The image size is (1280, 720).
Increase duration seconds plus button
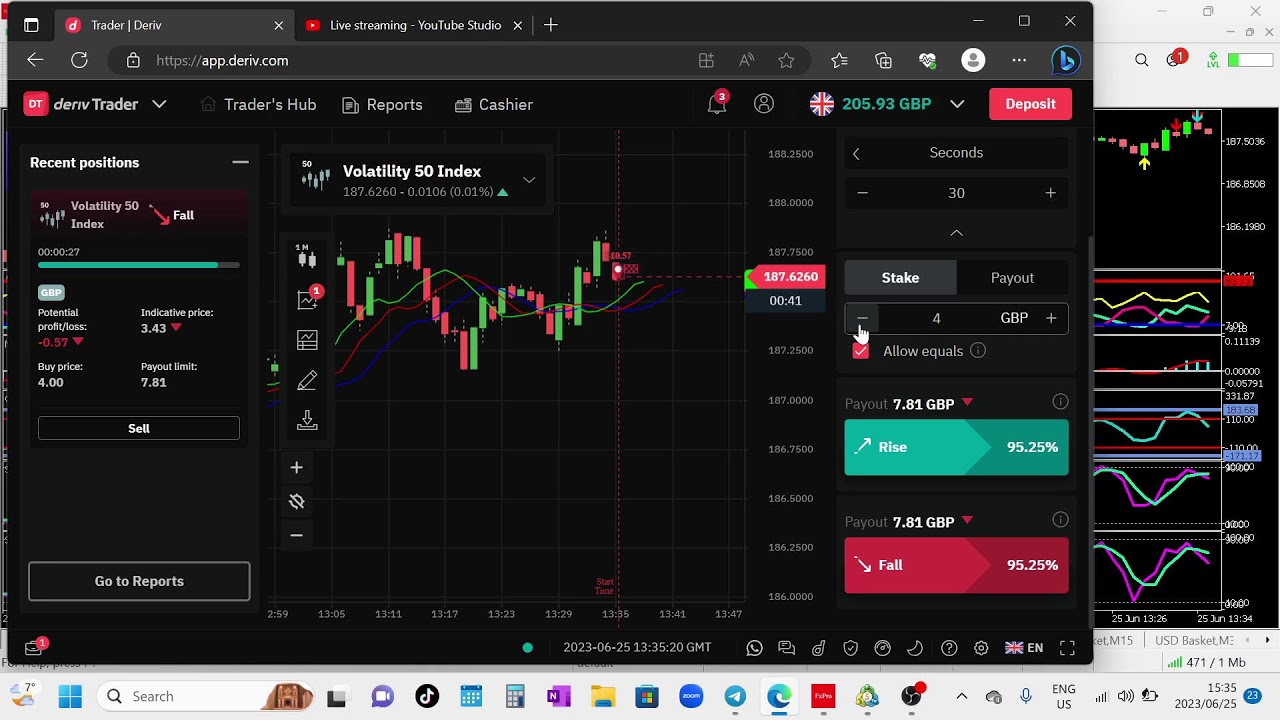coord(1050,193)
